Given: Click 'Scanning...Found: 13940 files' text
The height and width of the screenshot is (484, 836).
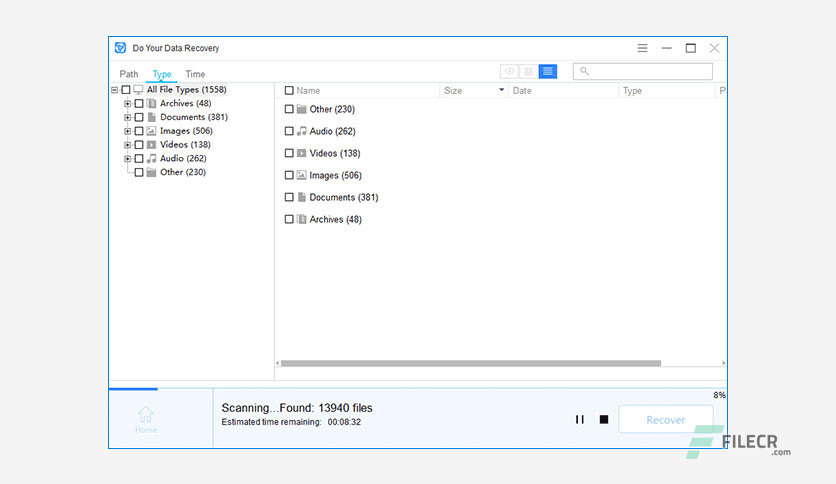Looking at the screenshot, I should [297, 408].
